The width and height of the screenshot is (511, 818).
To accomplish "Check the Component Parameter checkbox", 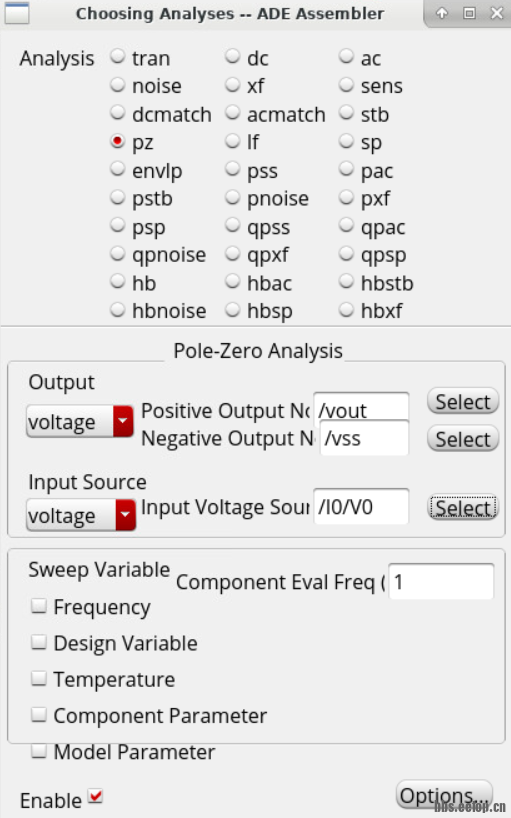I will point(39,714).
